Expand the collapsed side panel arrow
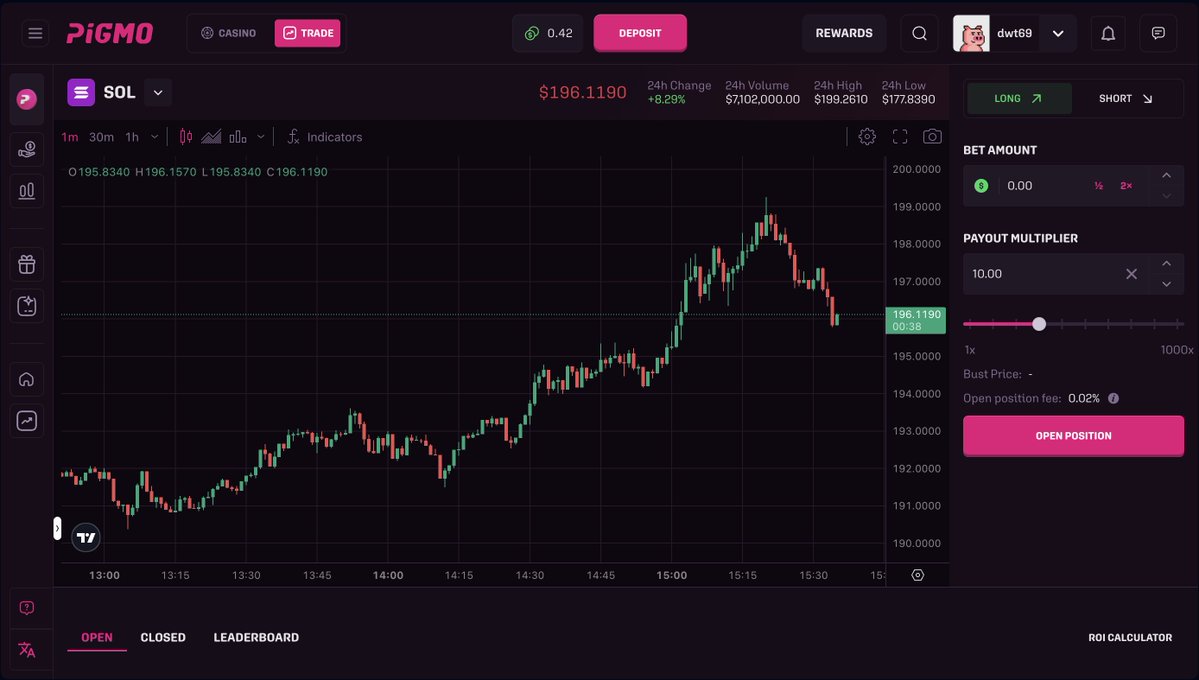The height and width of the screenshot is (680, 1199). pyautogui.click(x=57, y=528)
